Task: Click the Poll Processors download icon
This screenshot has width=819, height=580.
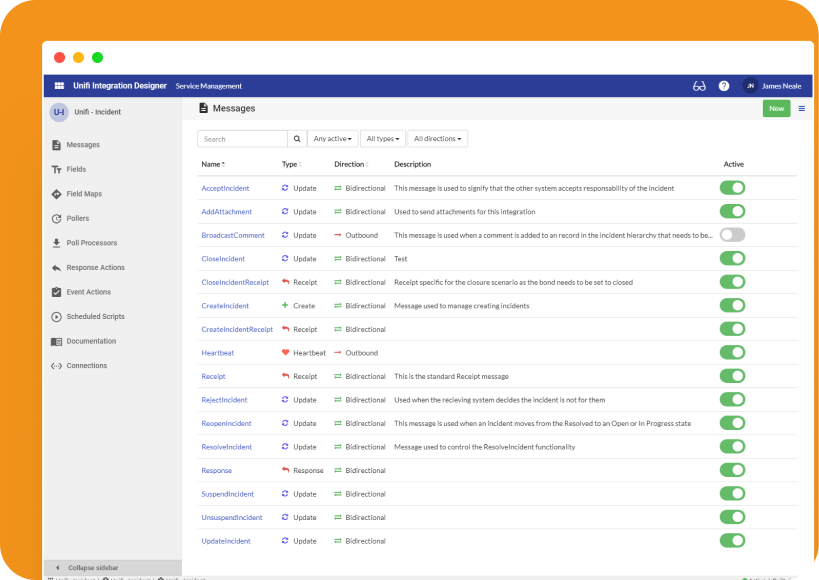Action: 56,243
